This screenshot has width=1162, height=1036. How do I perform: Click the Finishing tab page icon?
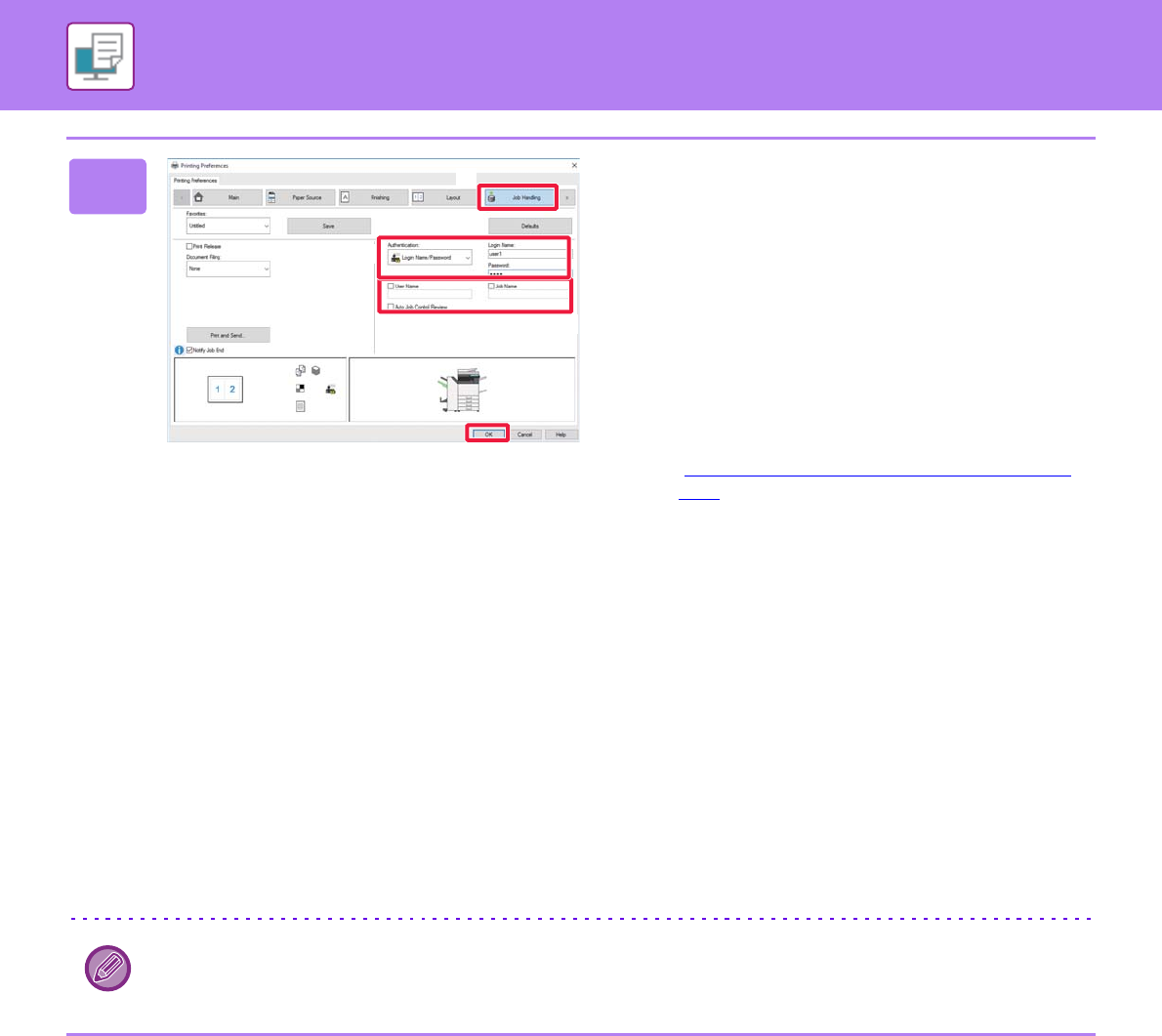345,197
